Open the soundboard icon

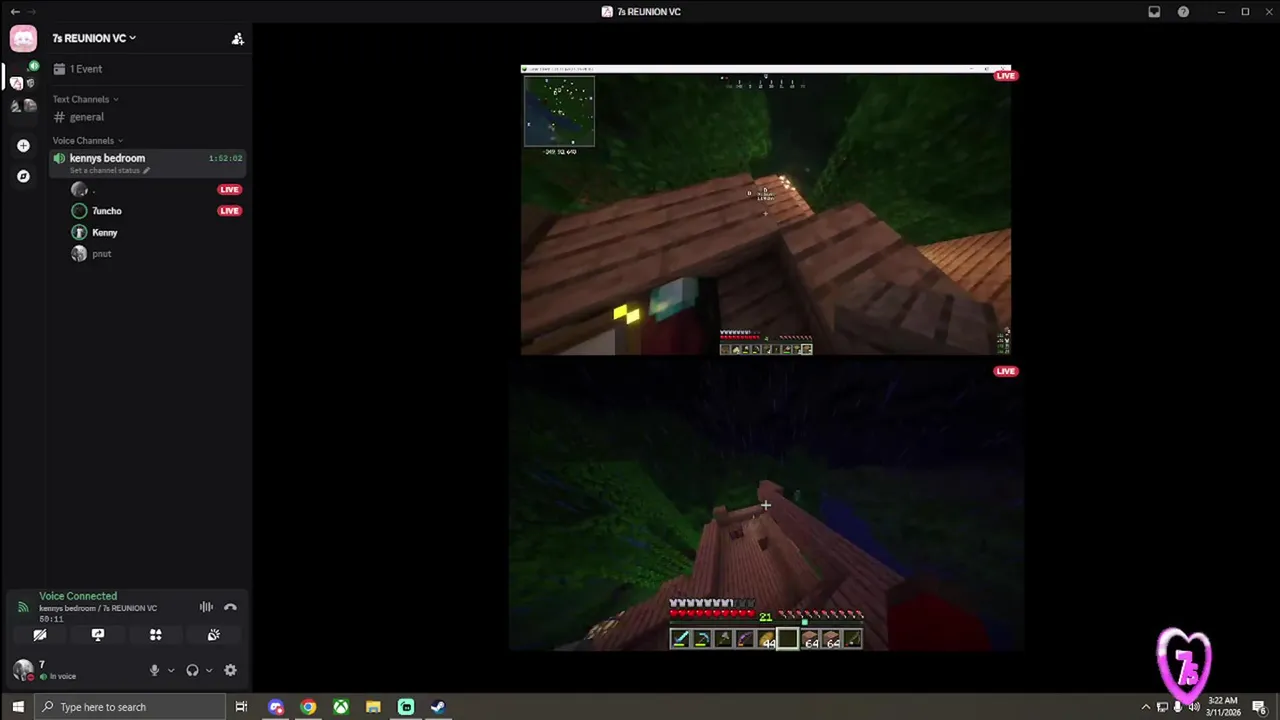[213, 635]
